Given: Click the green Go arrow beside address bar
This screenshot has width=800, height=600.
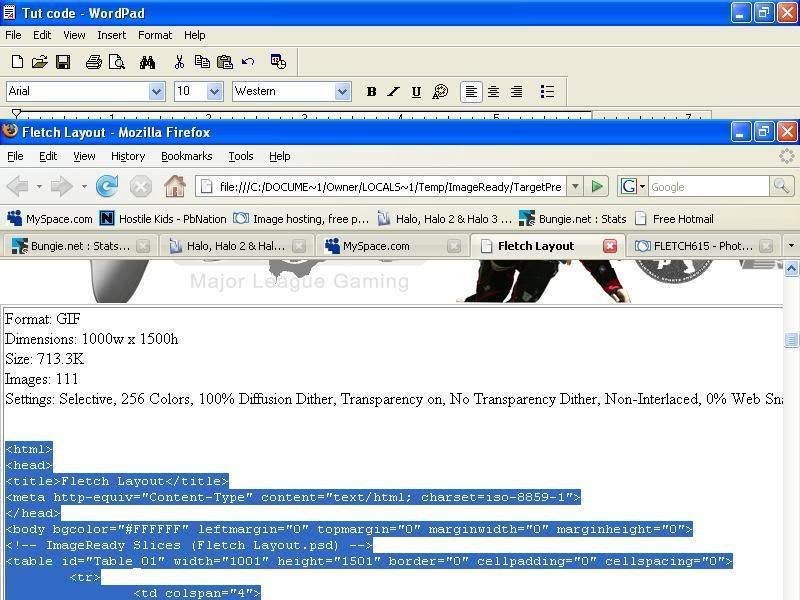Looking at the screenshot, I should point(597,186).
